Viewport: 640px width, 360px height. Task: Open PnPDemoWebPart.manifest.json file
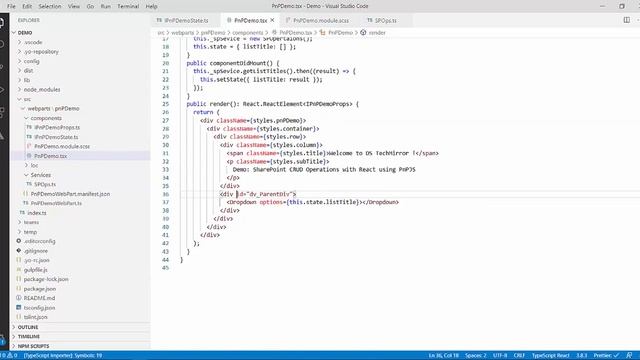(x=70, y=194)
